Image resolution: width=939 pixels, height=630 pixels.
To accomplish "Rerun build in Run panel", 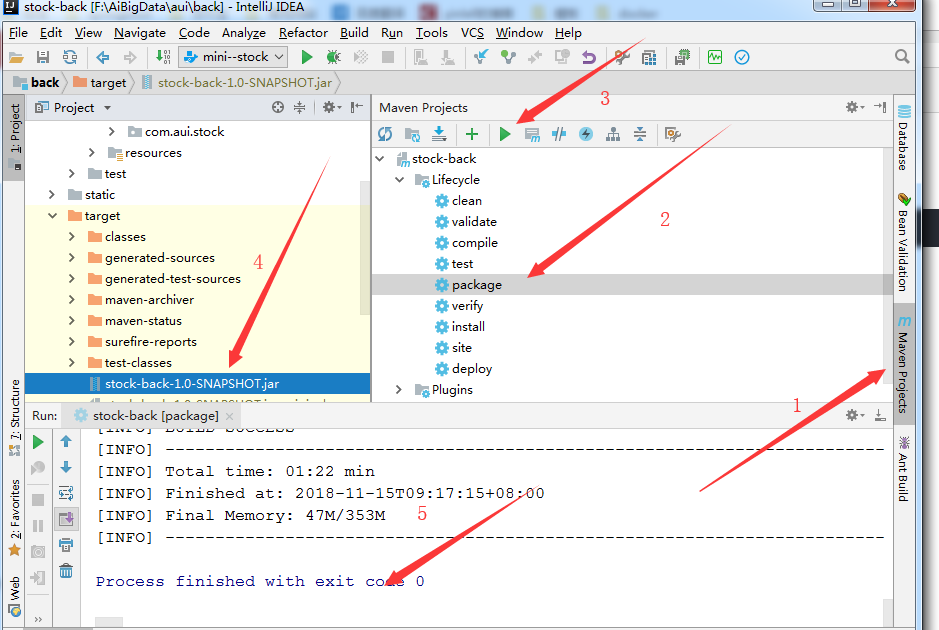I will [38, 443].
